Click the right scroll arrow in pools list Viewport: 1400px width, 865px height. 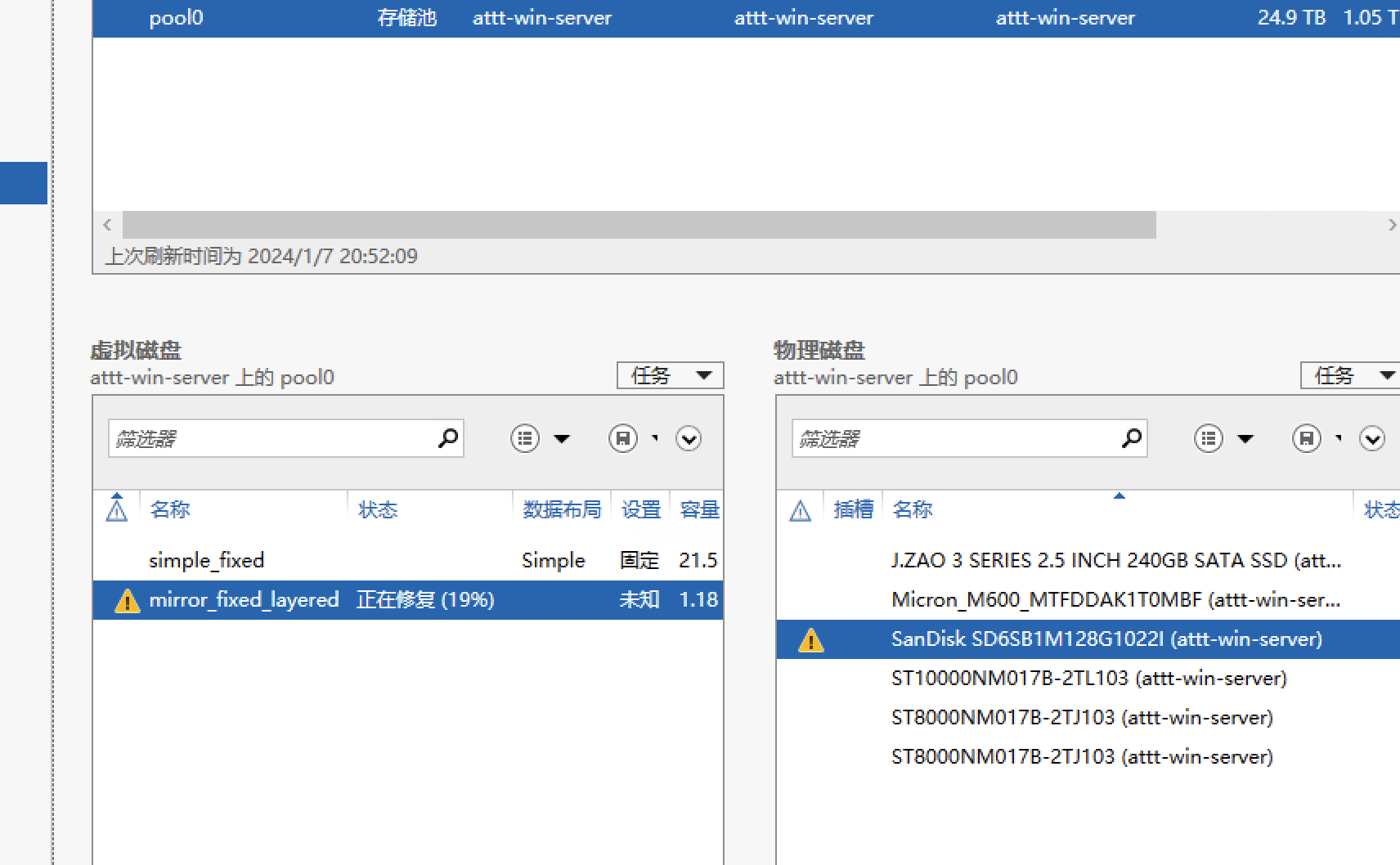[x=1391, y=225]
